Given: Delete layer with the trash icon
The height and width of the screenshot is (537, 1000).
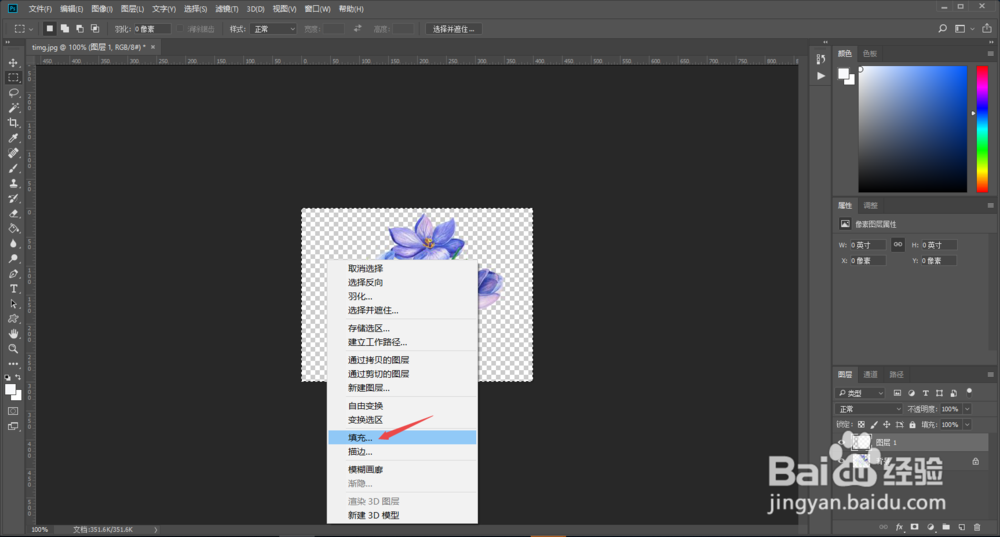Looking at the screenshot, I should pos(977,527).
